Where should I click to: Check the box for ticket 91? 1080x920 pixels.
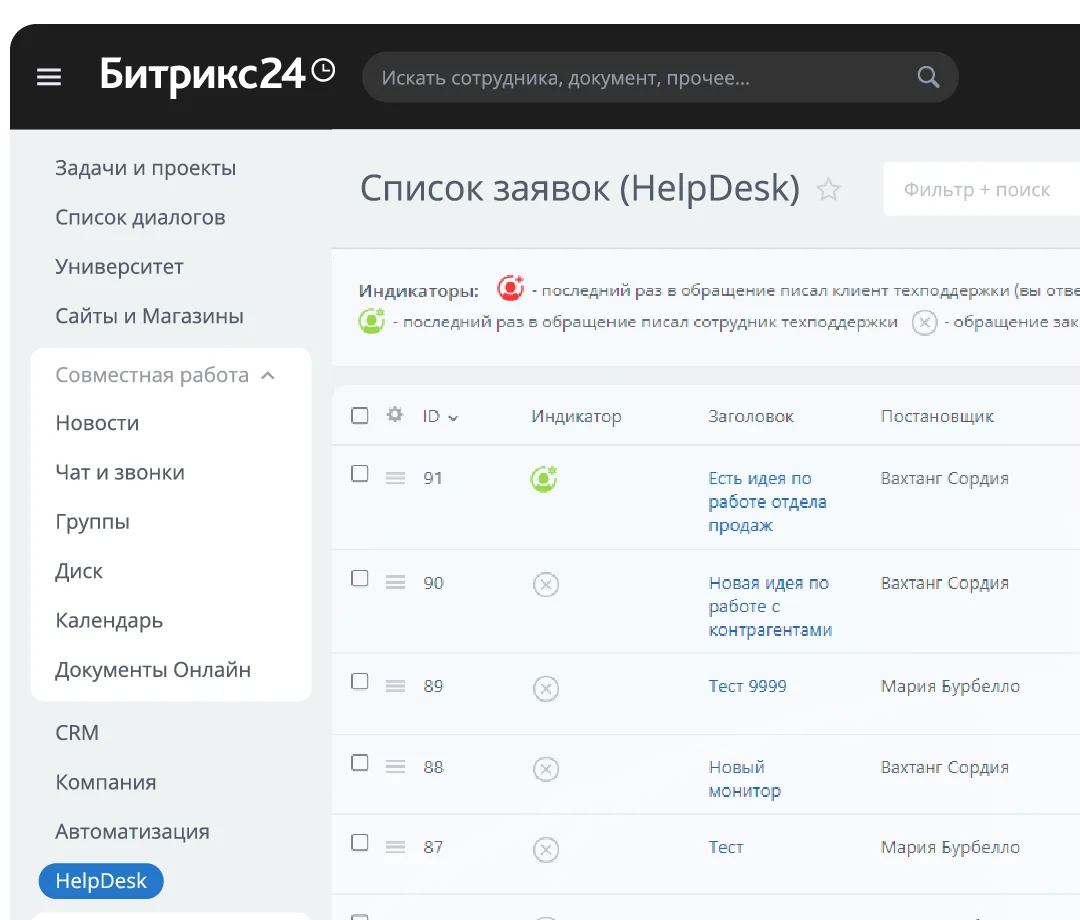(x=360, y=474)
